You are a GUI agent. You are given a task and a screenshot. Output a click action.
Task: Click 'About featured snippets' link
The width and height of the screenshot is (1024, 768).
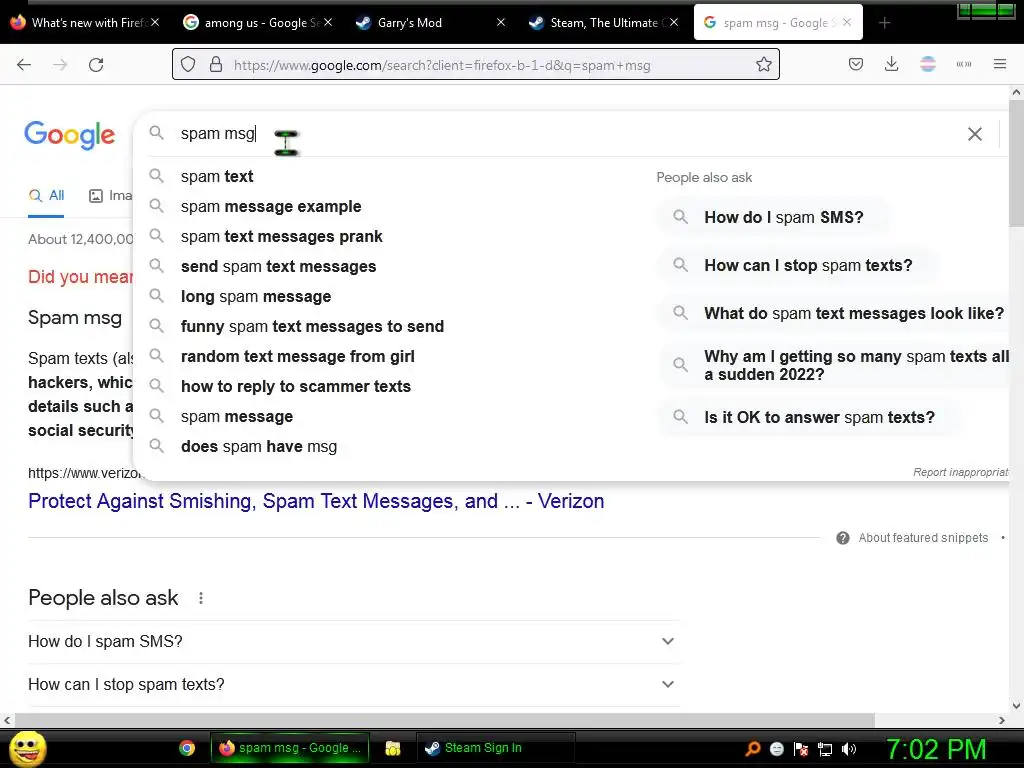923,537
